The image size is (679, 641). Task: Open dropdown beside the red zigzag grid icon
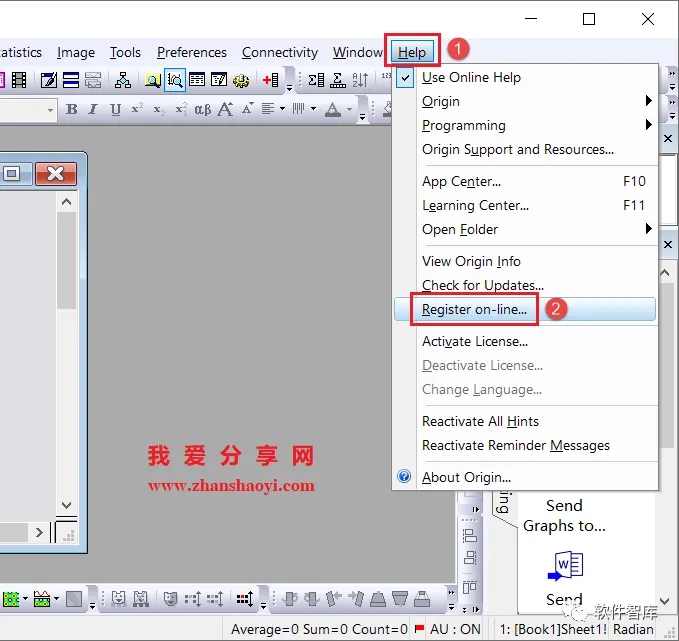coord(56,599)
